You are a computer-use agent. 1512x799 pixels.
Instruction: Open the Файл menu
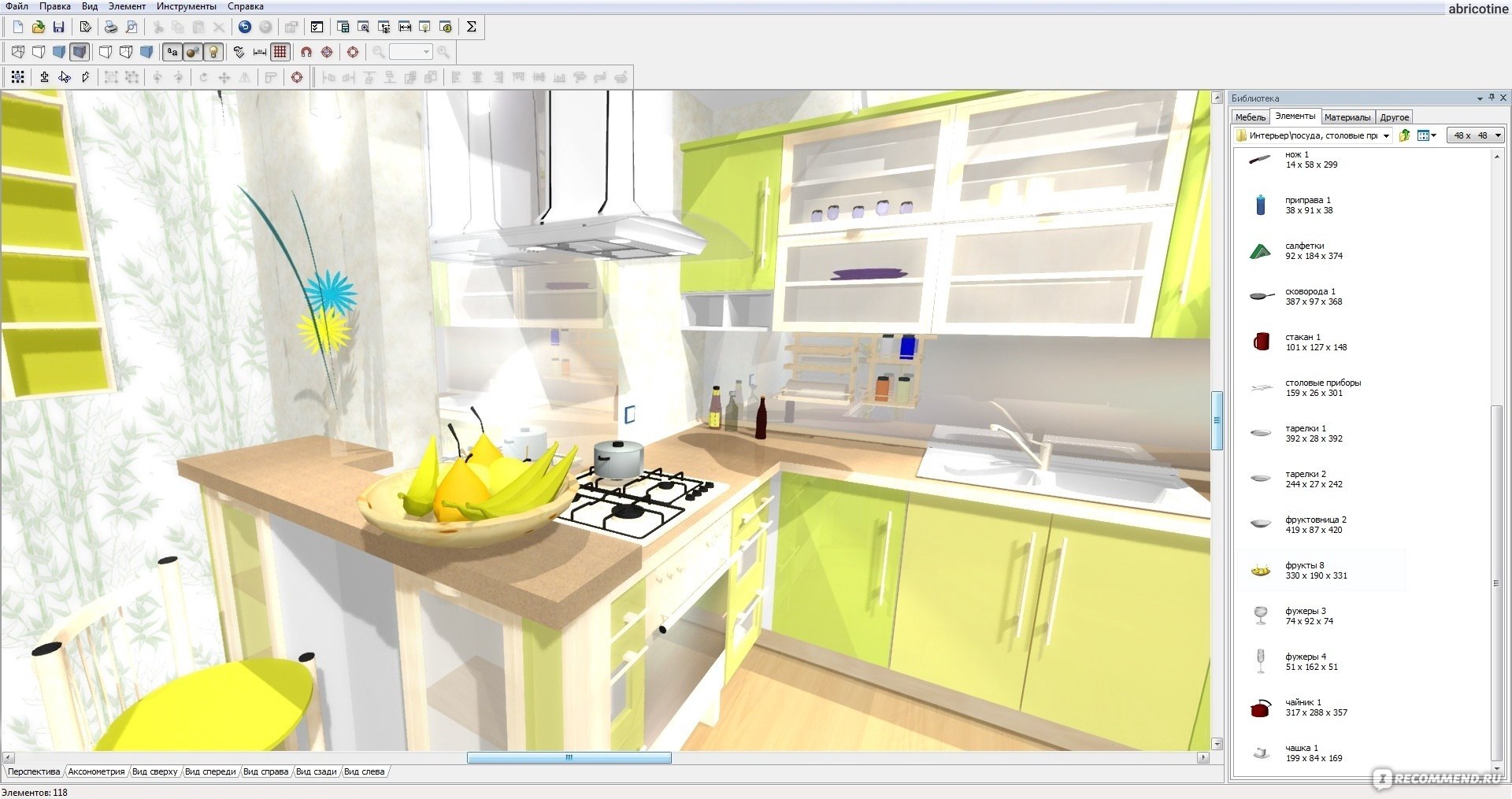tap(17, 6)
